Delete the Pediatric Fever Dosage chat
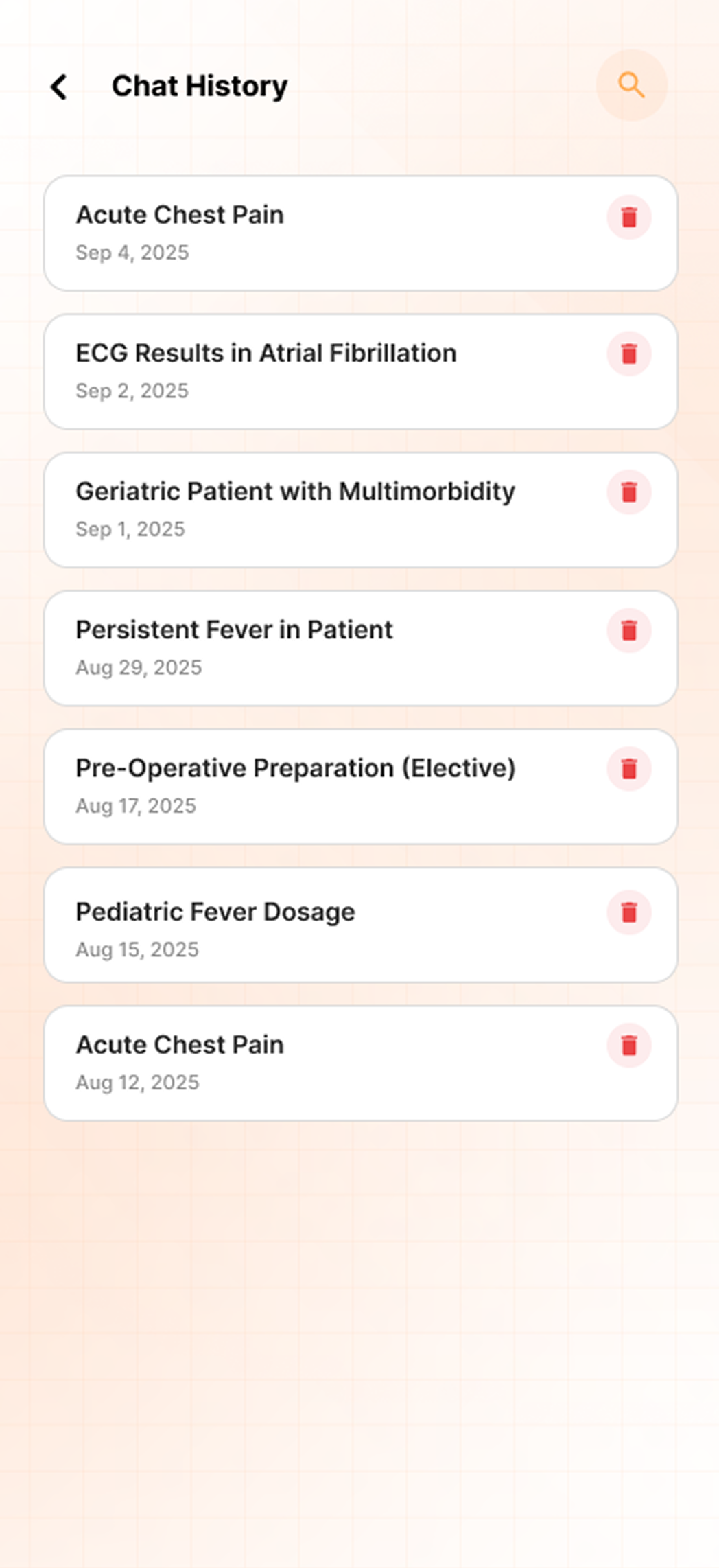Image resolution: width=719 pixels, height=1568 pixels. [x=628, y=912]
